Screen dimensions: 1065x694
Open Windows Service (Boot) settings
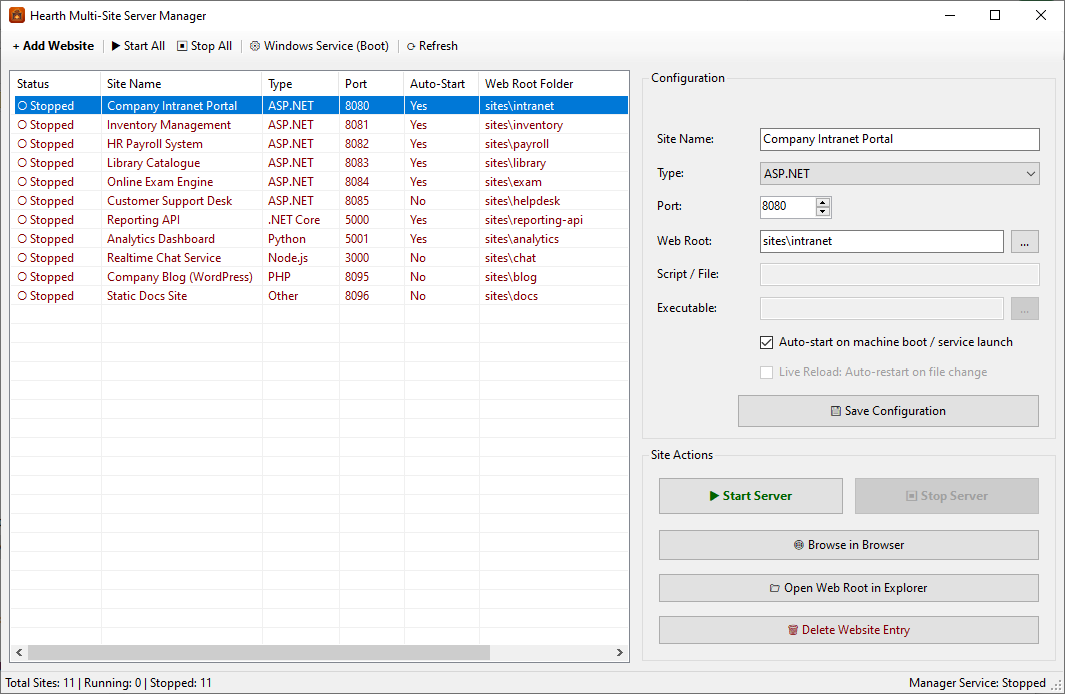pyautogui.click(x=319, y=45)
